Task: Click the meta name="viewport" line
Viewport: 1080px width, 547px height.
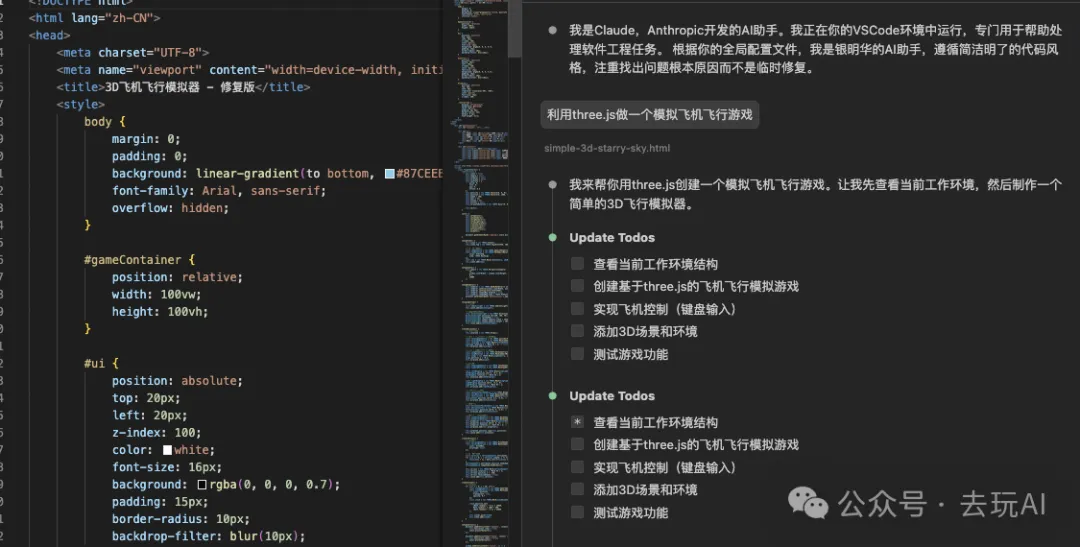Action: point(251,70)
